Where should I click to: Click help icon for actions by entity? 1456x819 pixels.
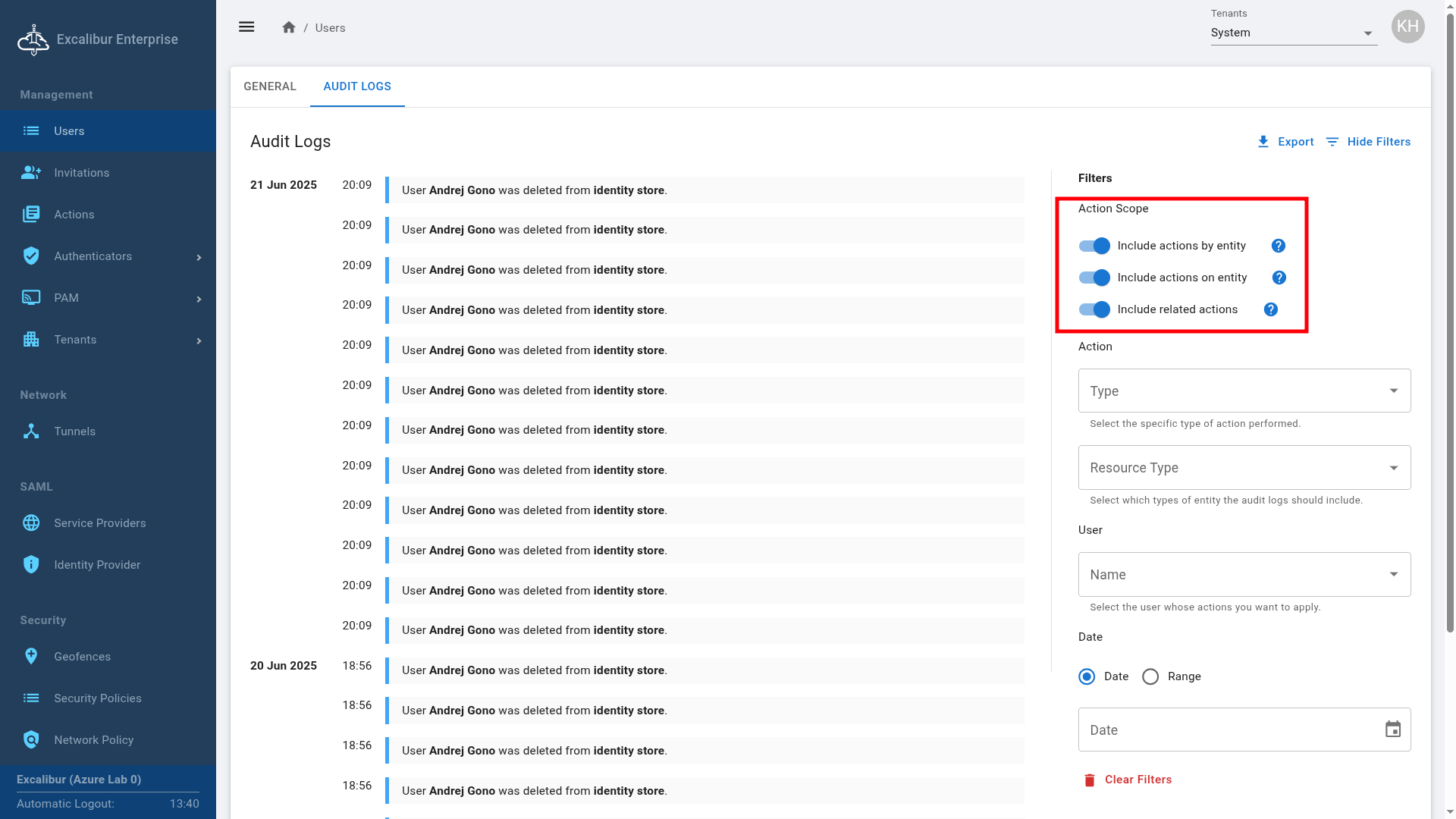(x=1278, y=246)
